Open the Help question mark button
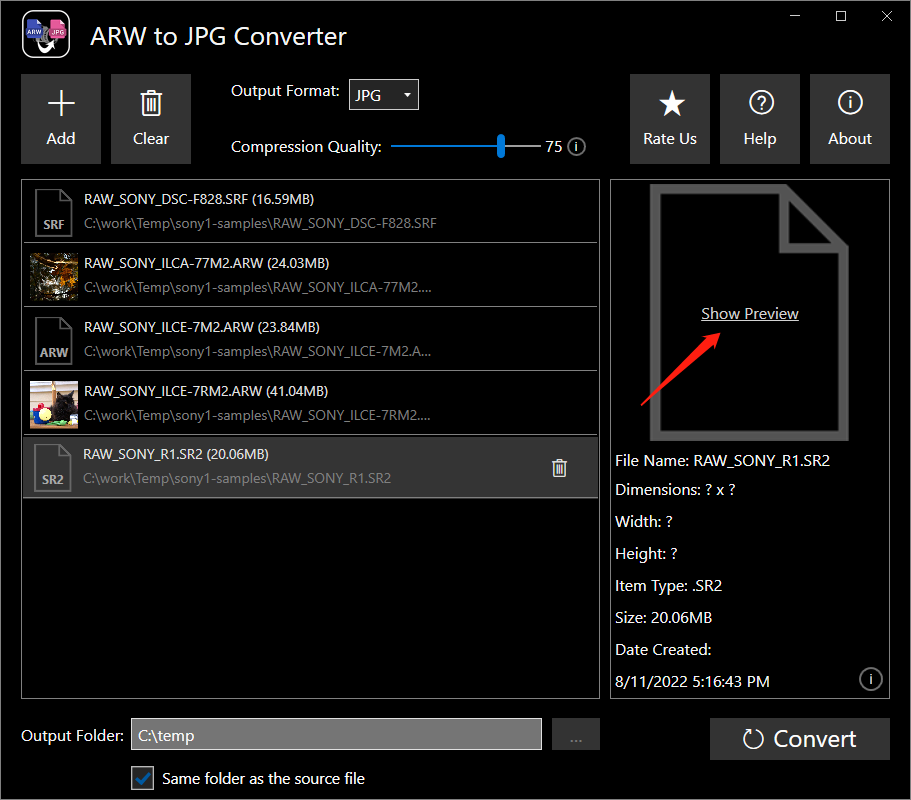The width and height of the screenshot is (911, 800). (x=760, y=119)
